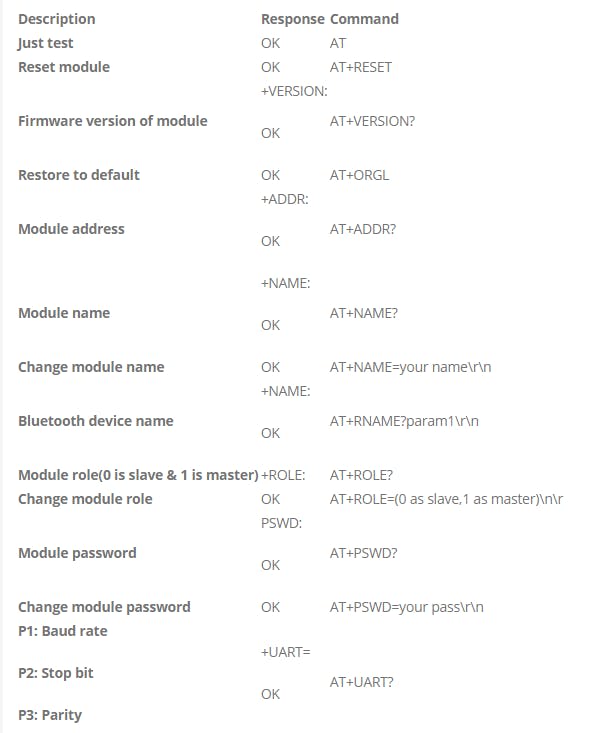608x733 pixels.
Task: Click the 'Firmware version of module' label
Action: point(113,121)
